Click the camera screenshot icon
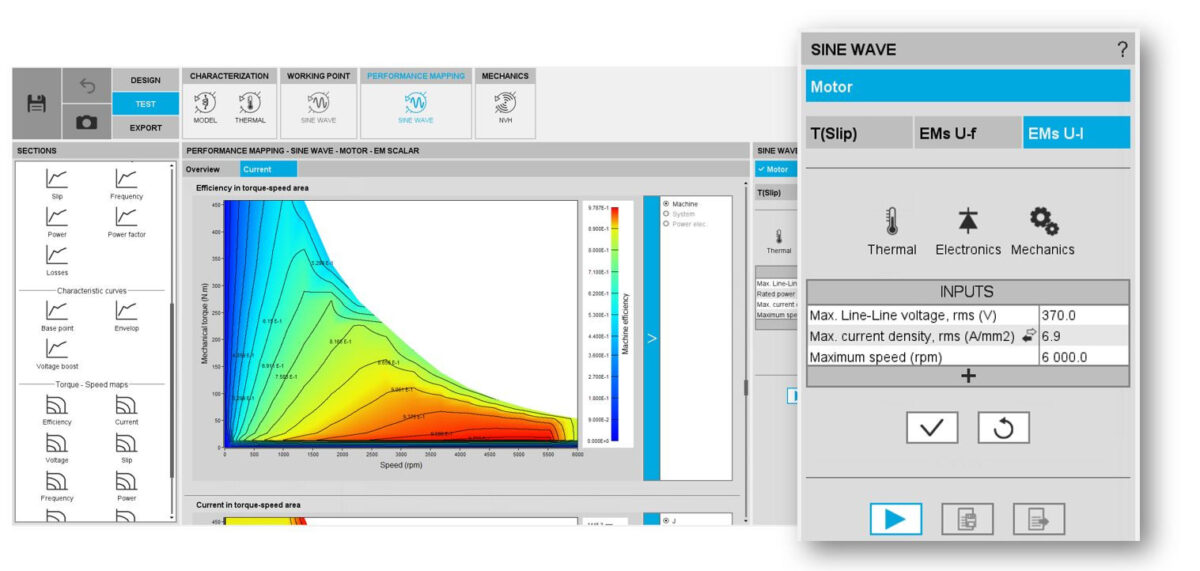 (x=87, y=122)
